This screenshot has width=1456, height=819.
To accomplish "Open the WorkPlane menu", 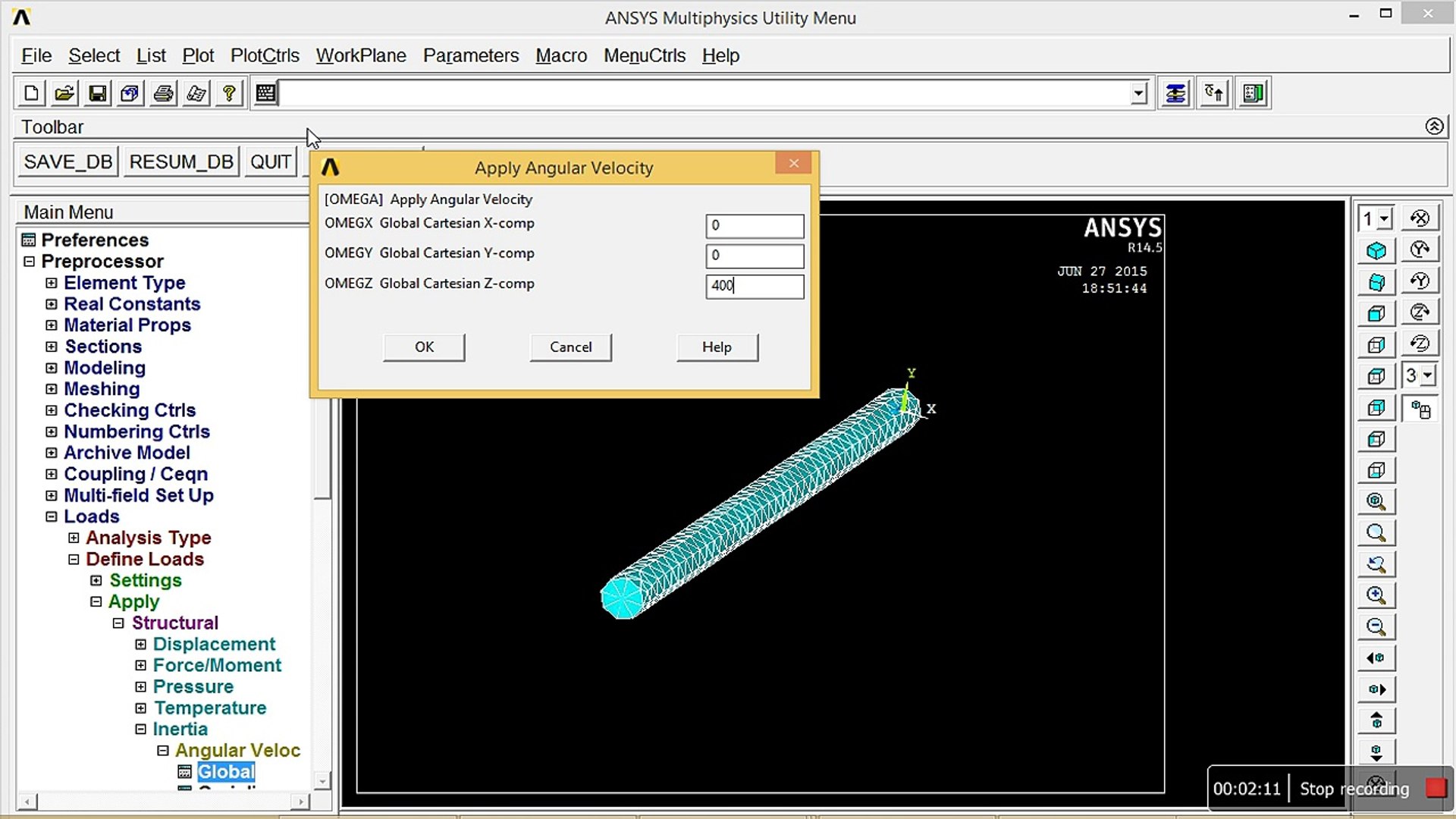I will tap(361, 55).
